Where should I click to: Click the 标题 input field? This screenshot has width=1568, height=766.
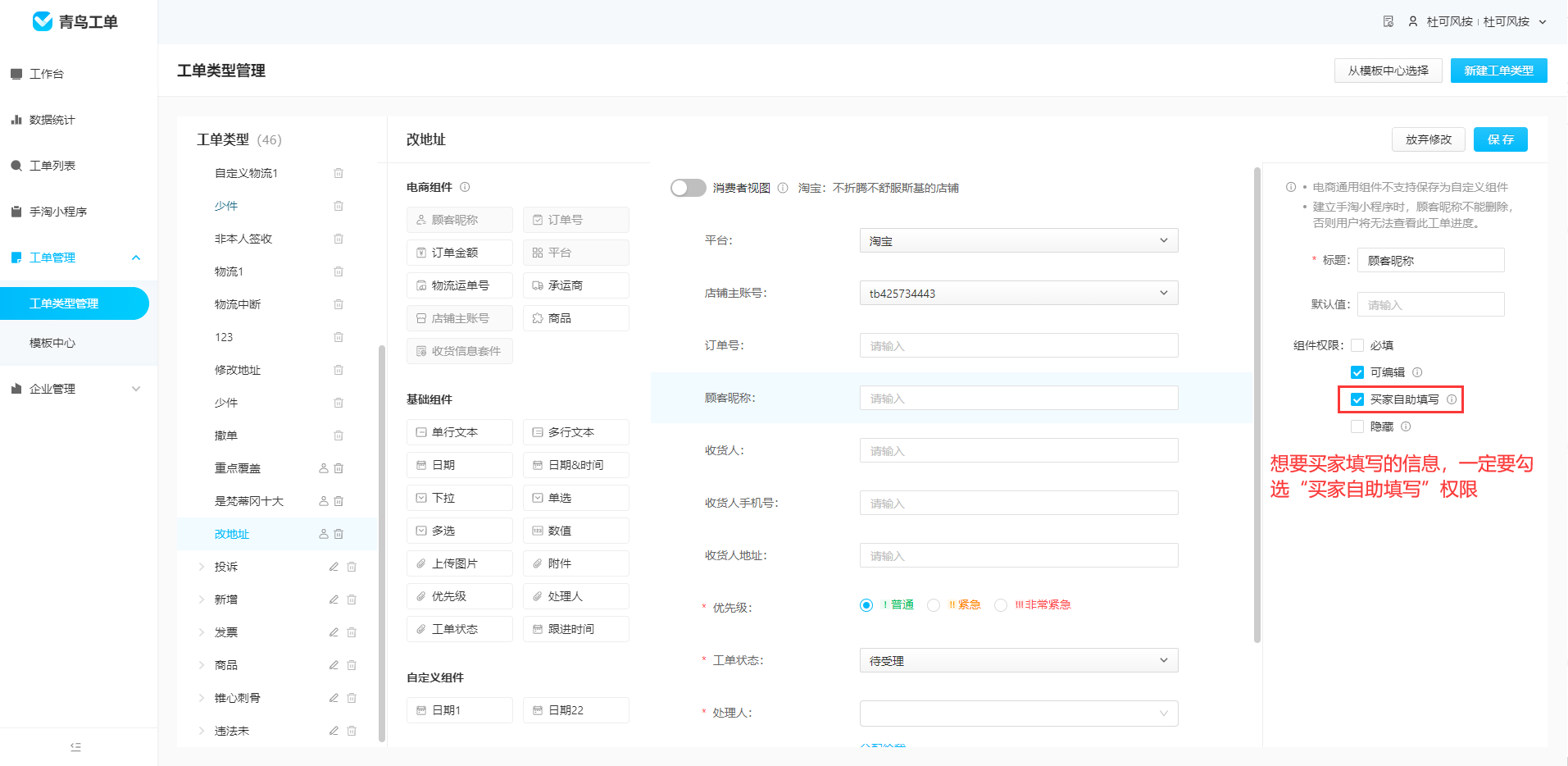coord(1431,260)
